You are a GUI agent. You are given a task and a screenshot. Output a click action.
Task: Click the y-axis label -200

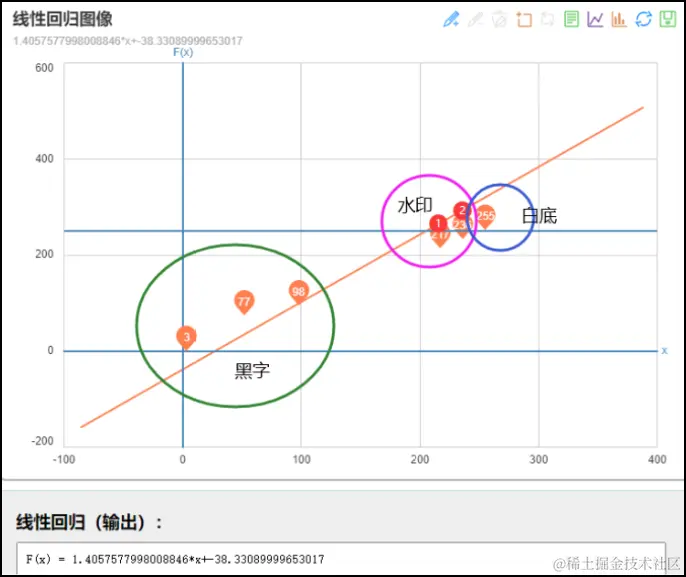[x=42, y=441]
